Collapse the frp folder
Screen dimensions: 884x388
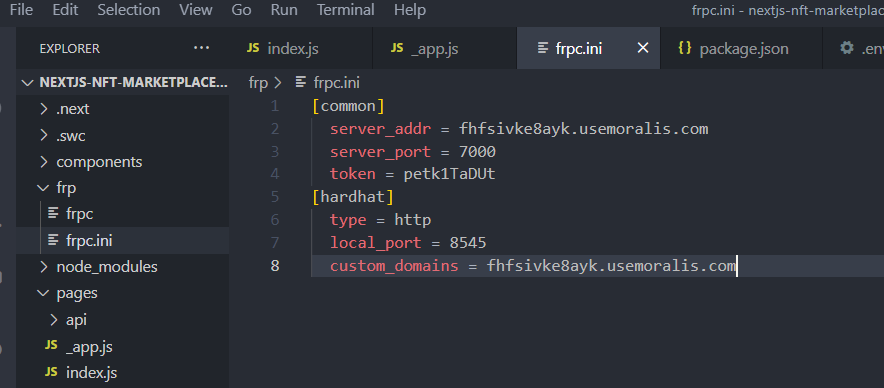(122, 188)
